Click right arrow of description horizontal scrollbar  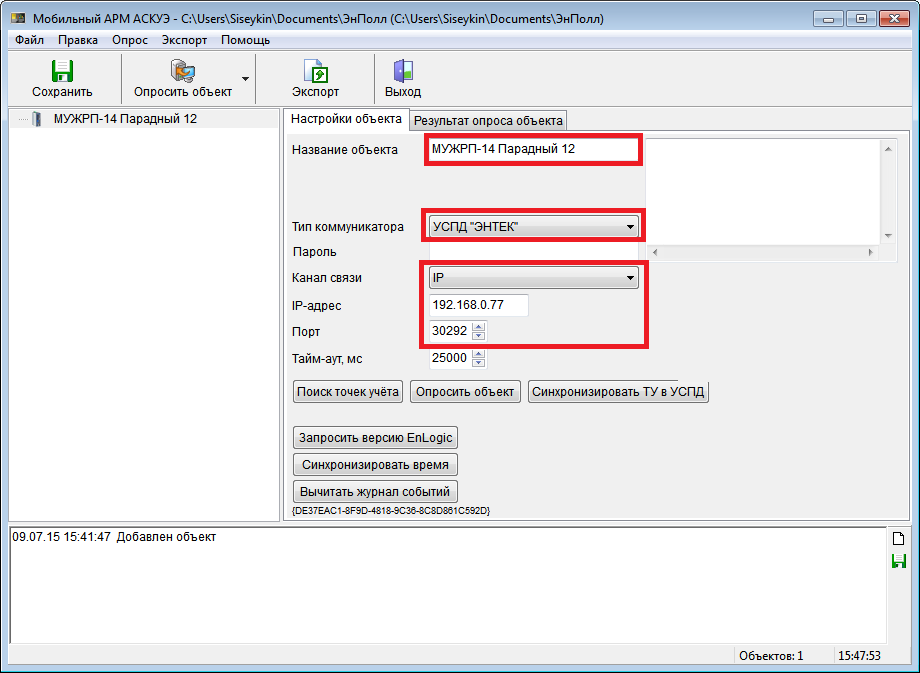click(870, 252)
